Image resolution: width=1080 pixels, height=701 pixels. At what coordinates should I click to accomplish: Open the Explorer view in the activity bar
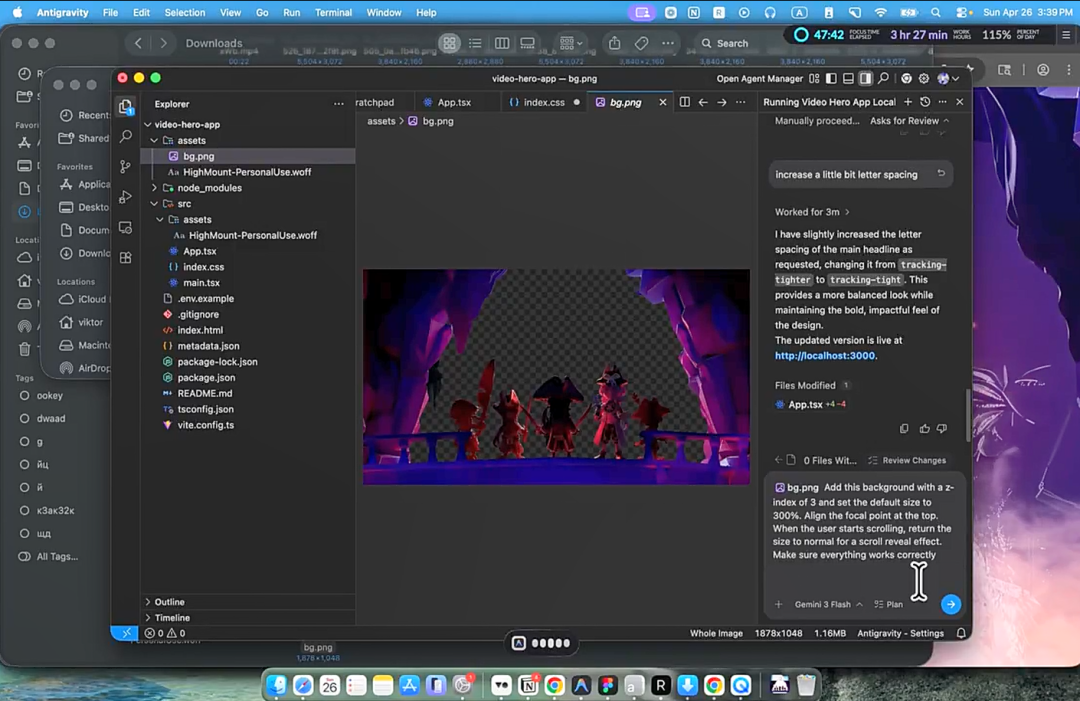[x=125, y=105]
